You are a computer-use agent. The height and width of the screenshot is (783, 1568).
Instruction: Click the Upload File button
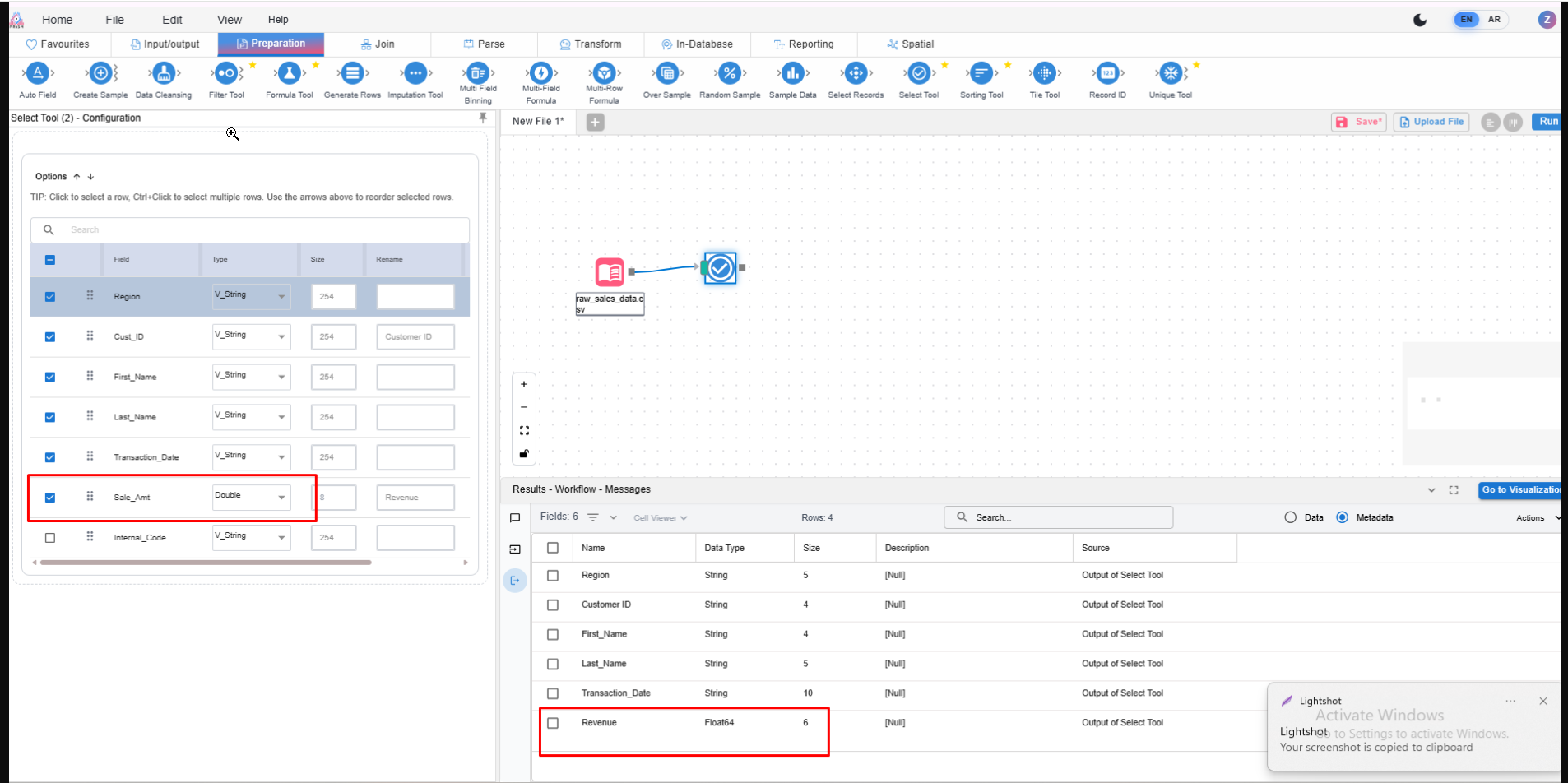[x=1431, y=122]
